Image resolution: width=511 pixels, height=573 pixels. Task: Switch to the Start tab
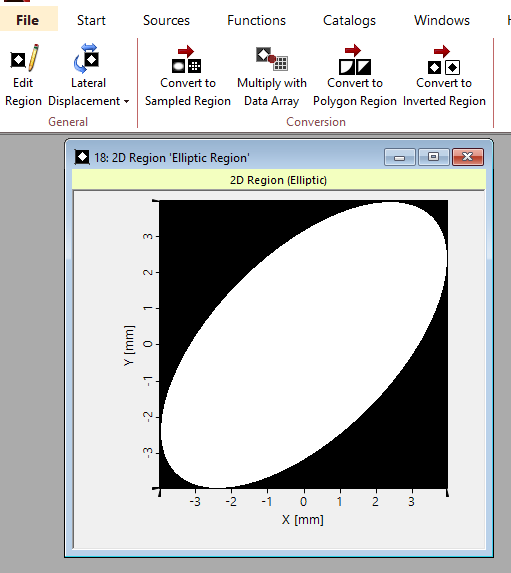pos(91,20)
